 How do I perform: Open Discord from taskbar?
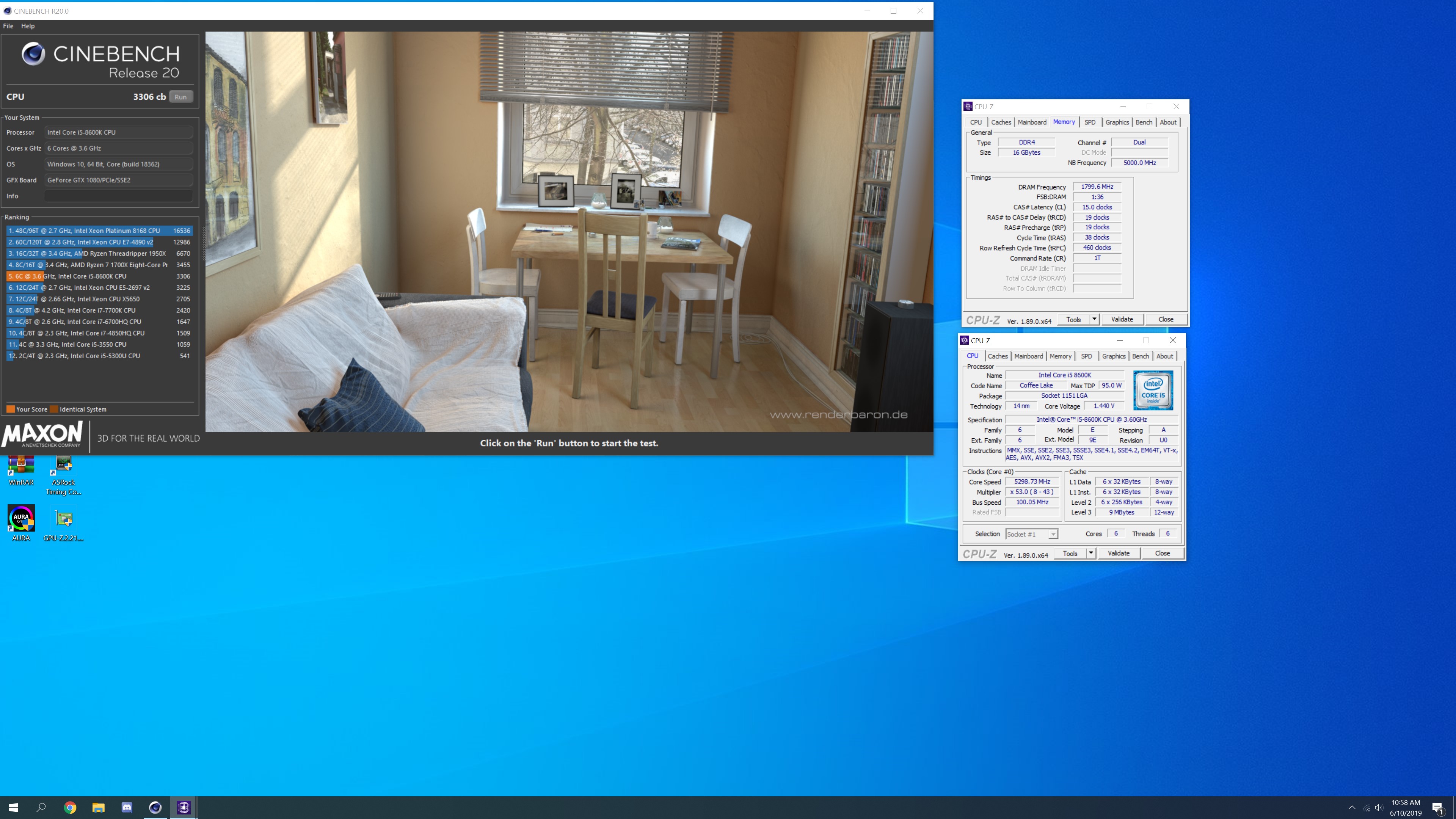pos(127,807)
